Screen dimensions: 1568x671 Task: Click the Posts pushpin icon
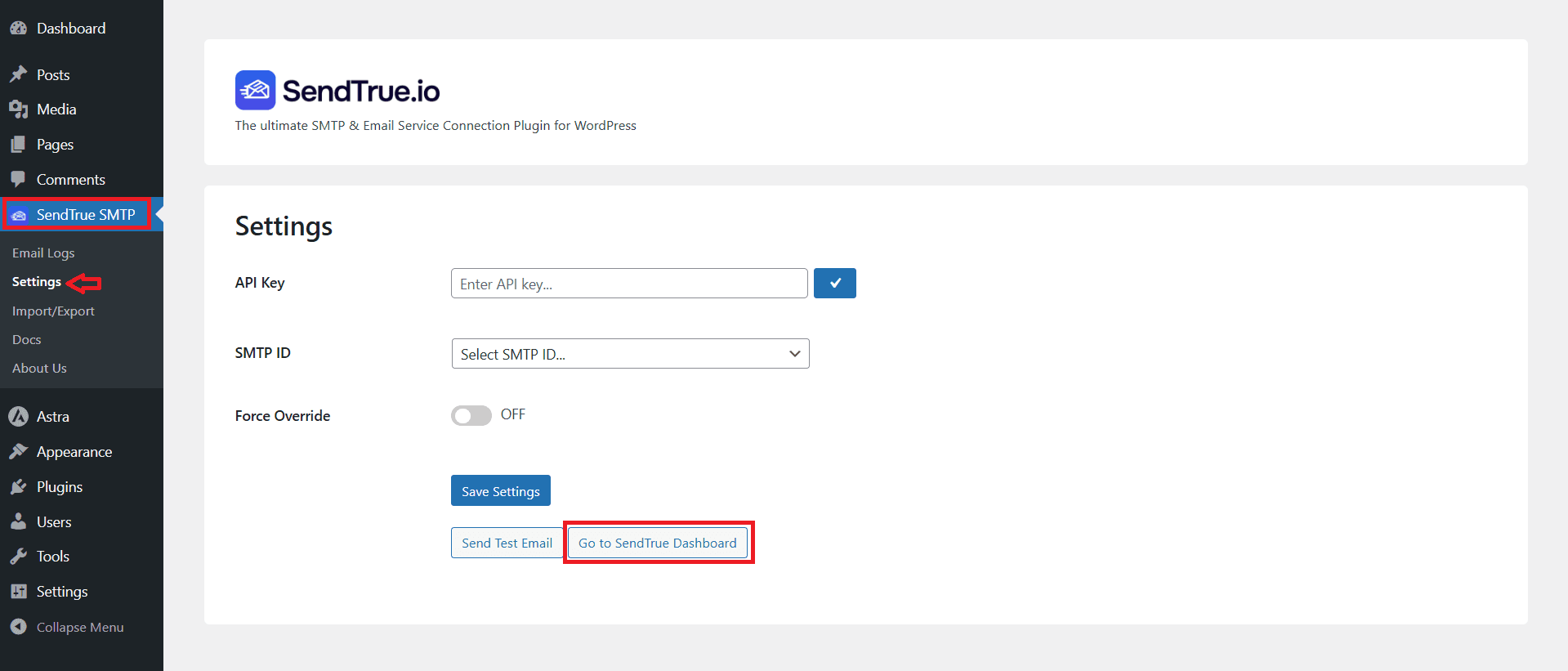pyautogui.click(x=18, y=74)
